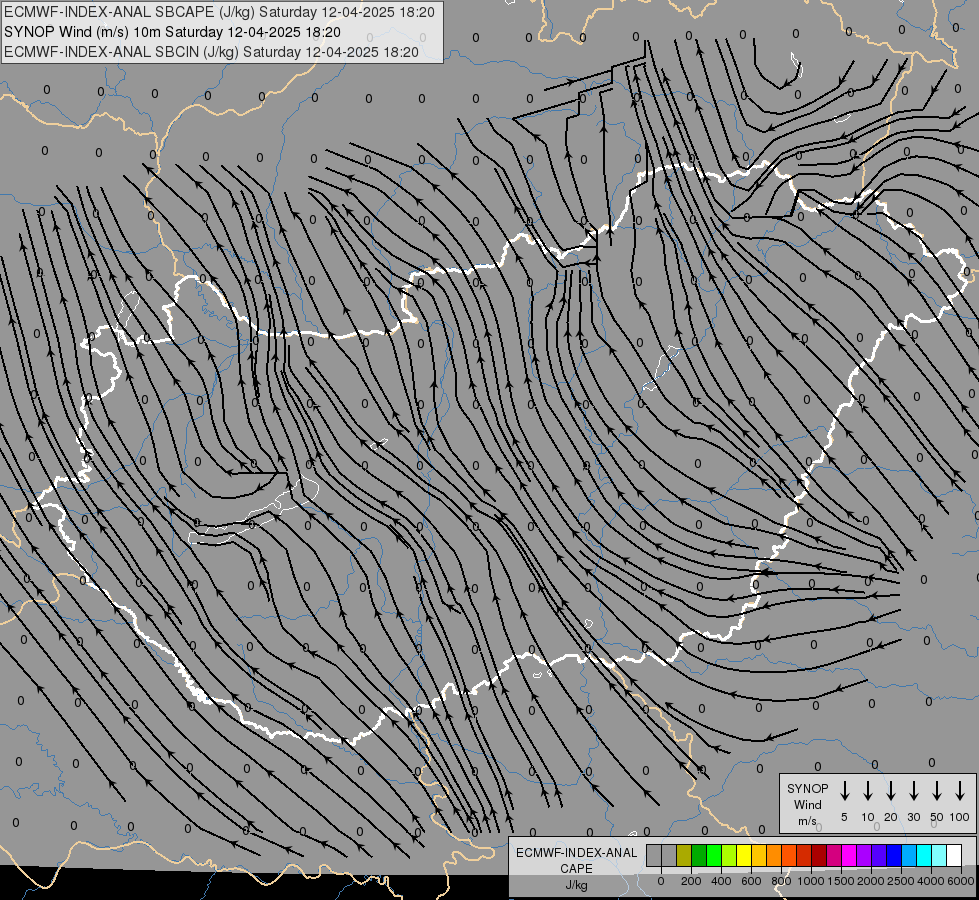Screen dimensions: 979x900
Task: Select the SBCAPE title line in header
Action: click(x=219, y=12)
